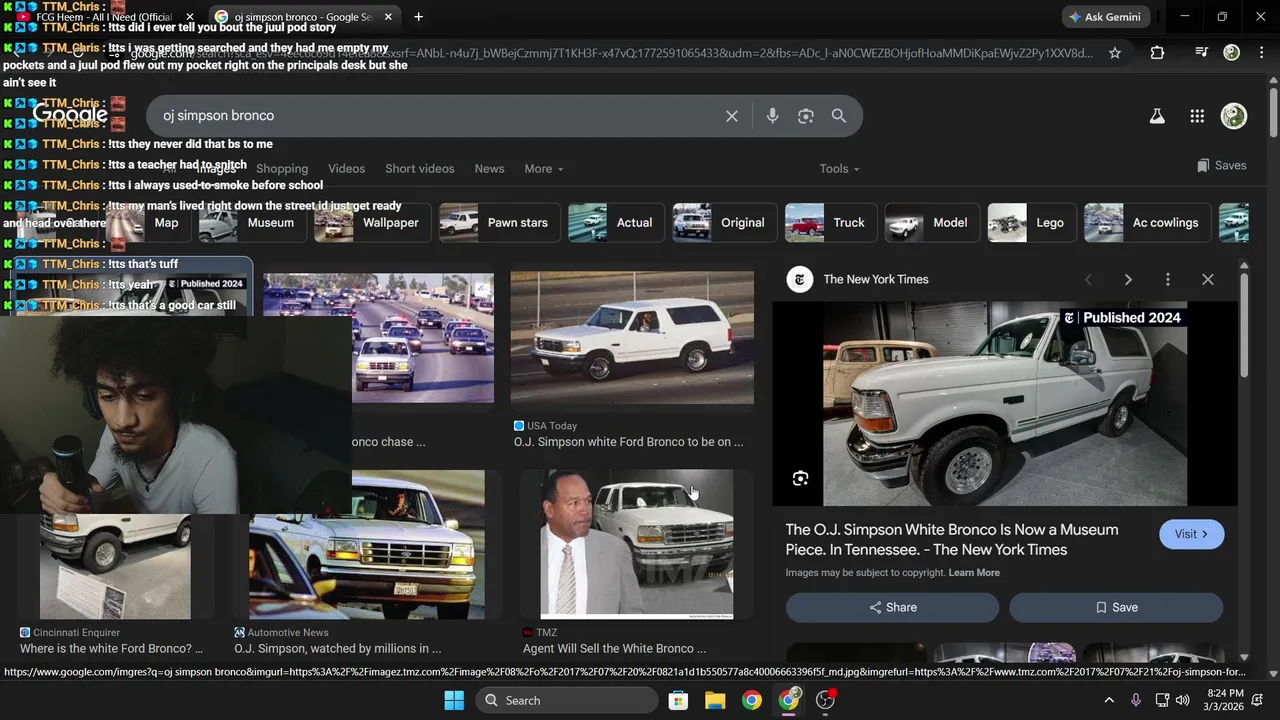The image size is (1280, 720).
Task: Select the Wallpaper filter chip
Action: point(371,223)
